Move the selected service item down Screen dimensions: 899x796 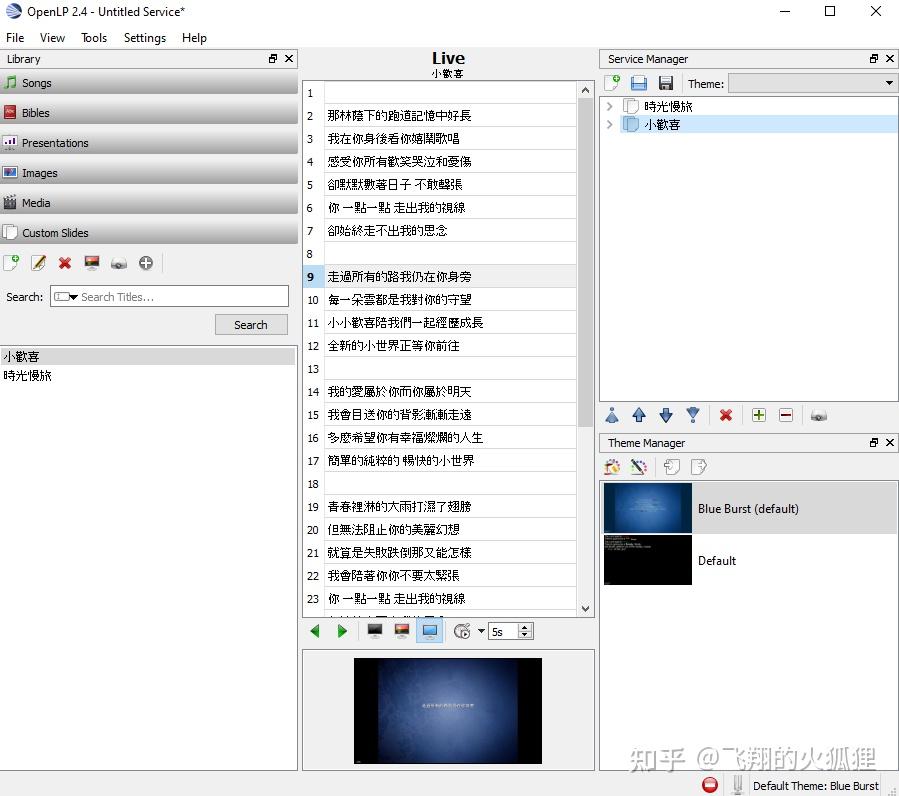tap(666, 415)
